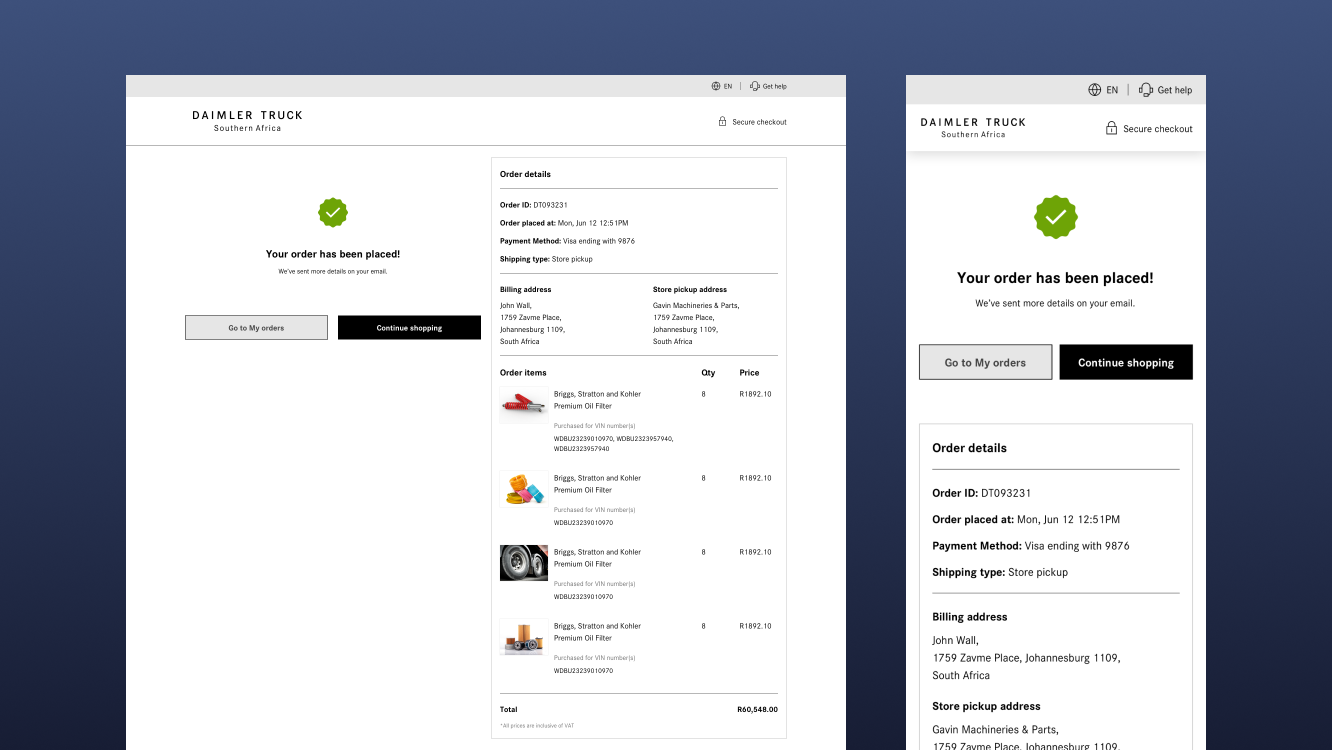This screenshot has width=1332, height=750.
Task: Click headset help icon in mobile view
Action: 1146,90
